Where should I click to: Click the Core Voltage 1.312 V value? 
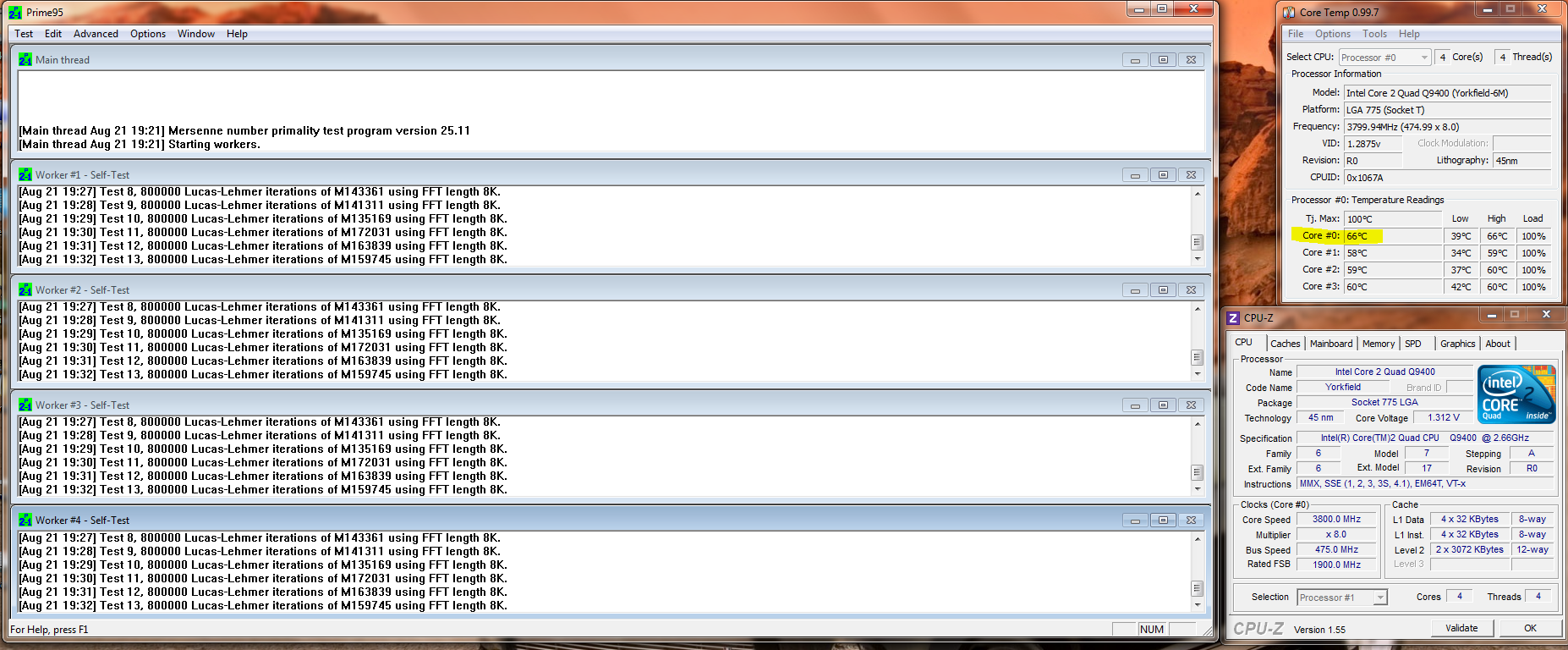point(1444,417)
